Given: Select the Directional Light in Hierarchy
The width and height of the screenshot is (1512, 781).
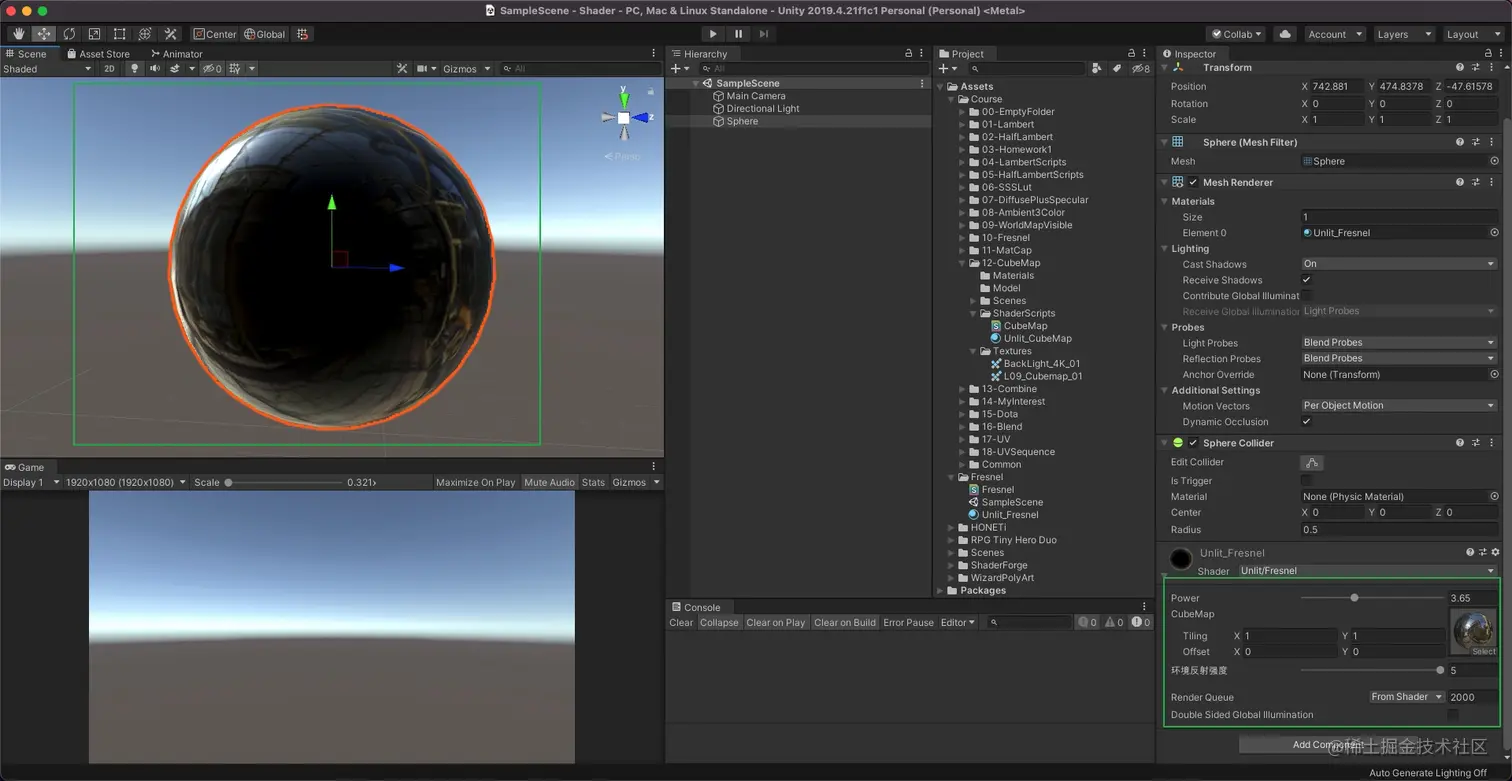Looking at the screenshot, I should pos(762,109).
